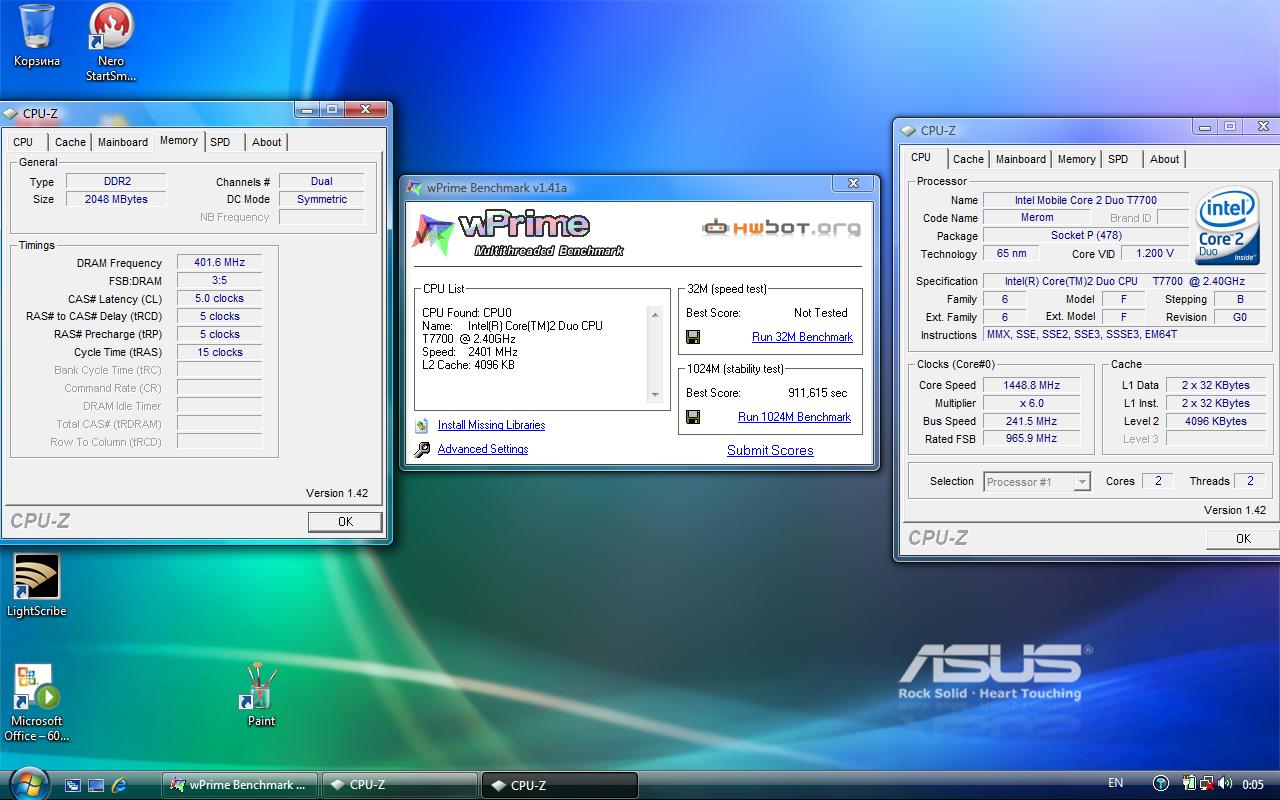Click Run 32M Benchmark link
The width and height of the screenshot is (1280, 800).
tap(802, 337)
